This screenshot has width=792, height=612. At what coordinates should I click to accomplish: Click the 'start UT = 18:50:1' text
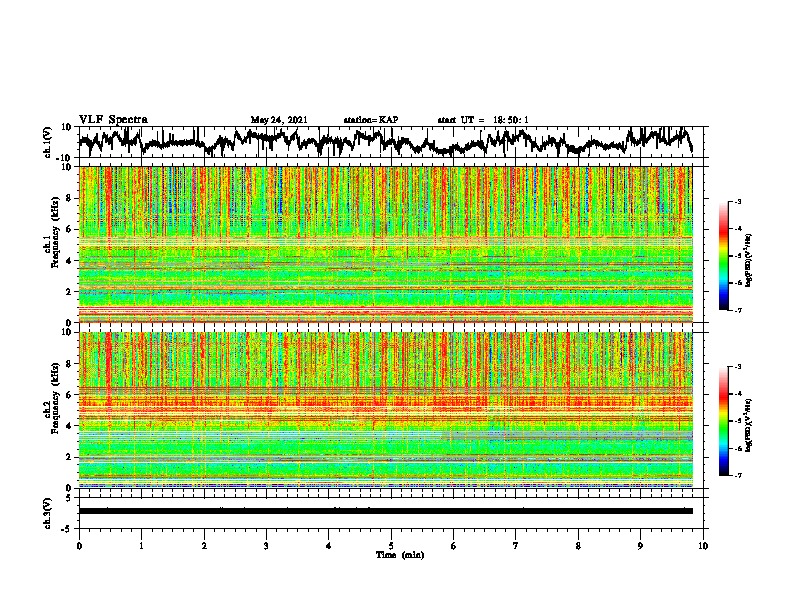click(483, 120)
